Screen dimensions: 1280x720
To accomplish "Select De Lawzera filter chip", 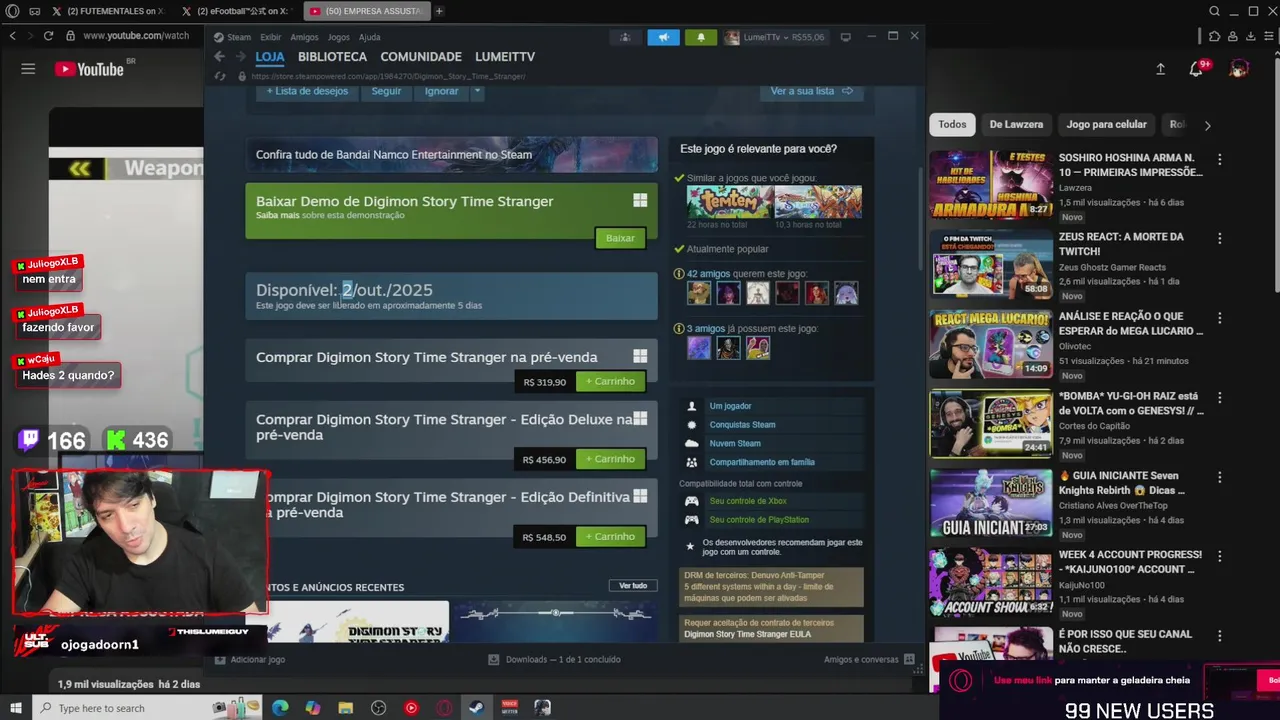I will (x=1016, y=125).
